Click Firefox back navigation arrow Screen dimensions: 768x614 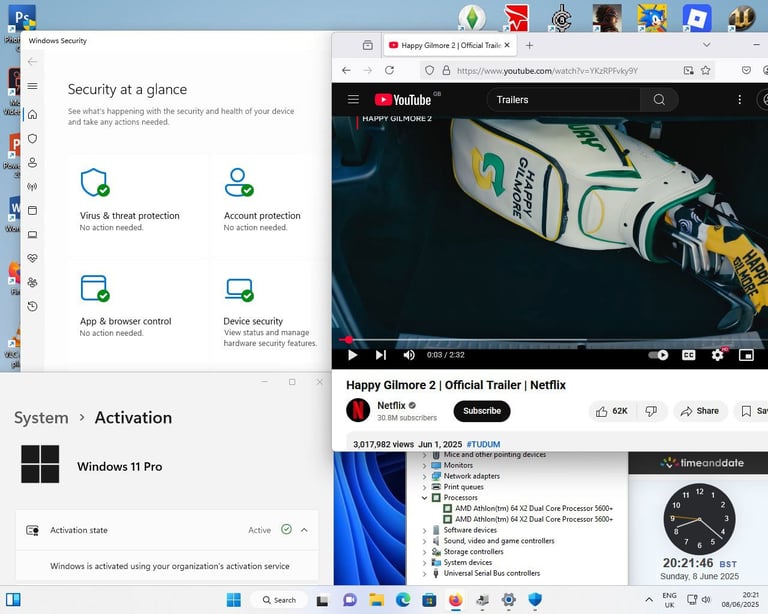click(x=346, y=71)
